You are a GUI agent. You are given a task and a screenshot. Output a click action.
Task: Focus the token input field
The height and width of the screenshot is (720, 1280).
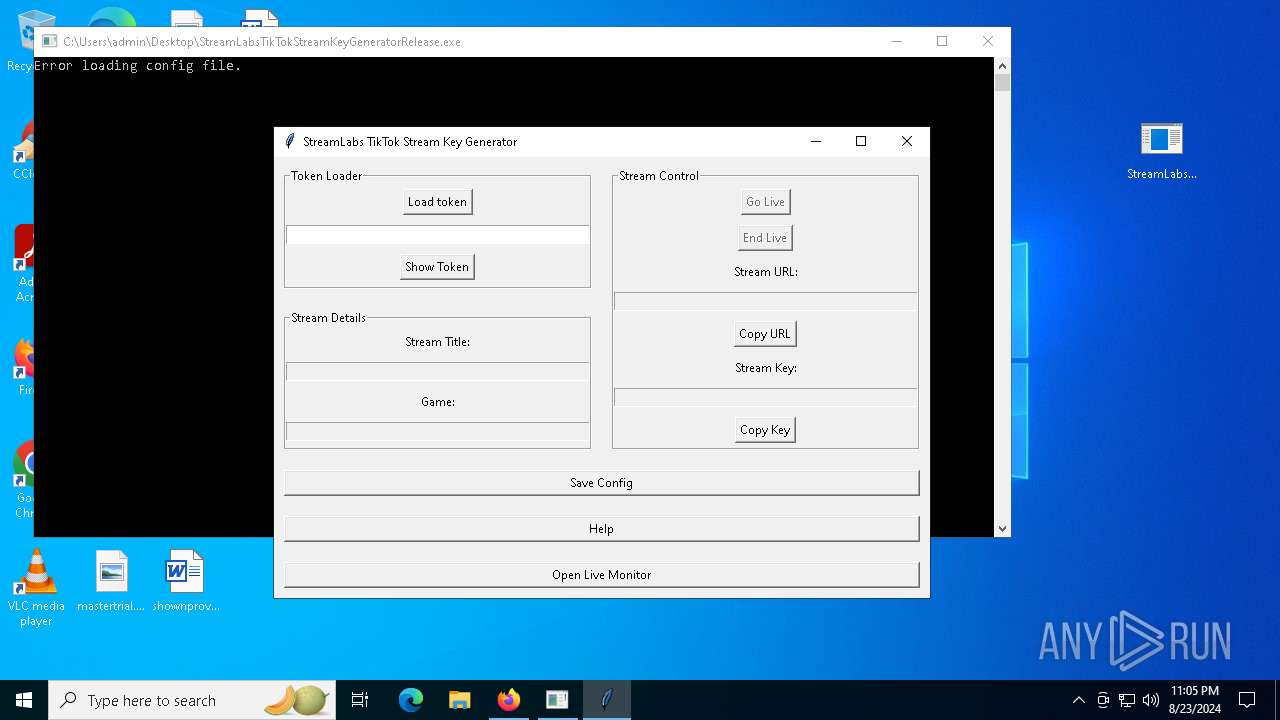[x=438, y=234]
